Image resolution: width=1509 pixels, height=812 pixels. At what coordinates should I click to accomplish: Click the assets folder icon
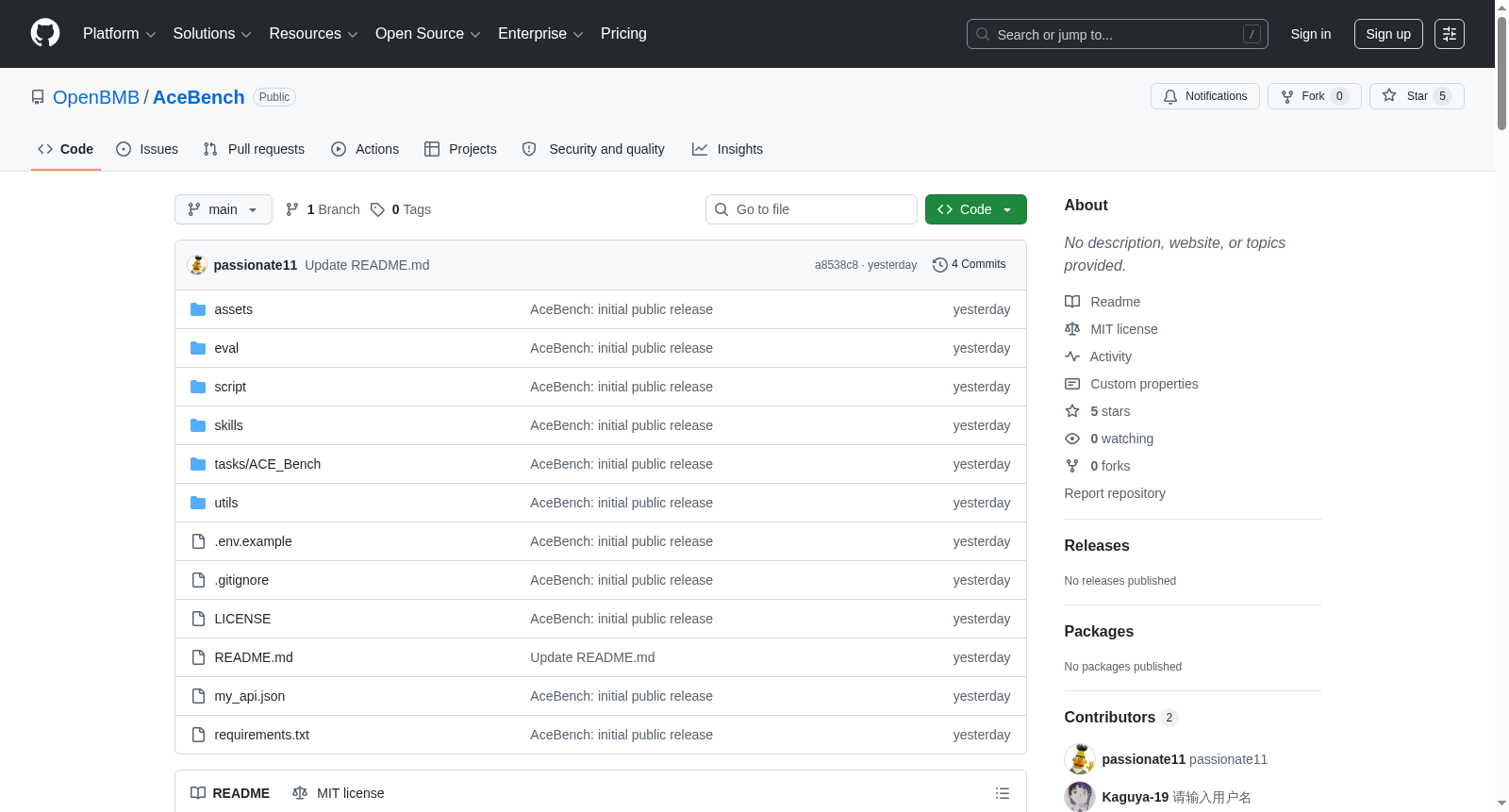(x=198, y=309)
